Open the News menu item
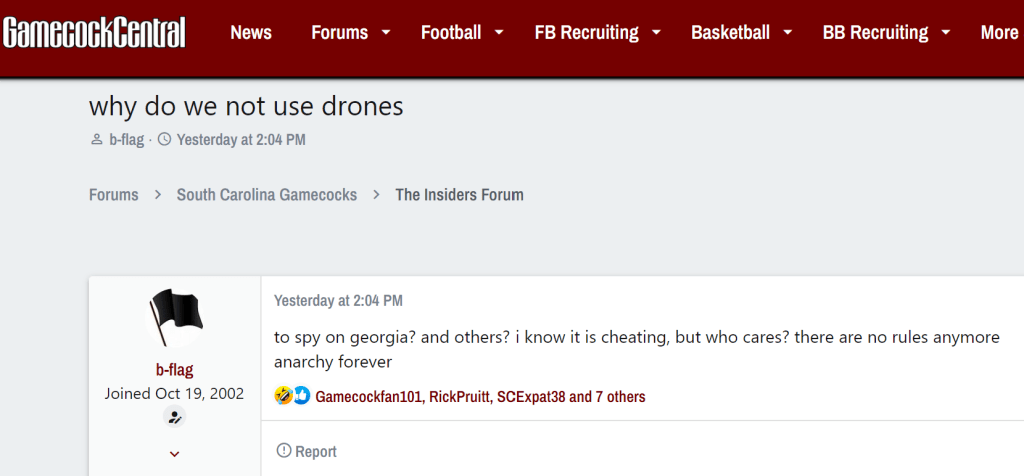Image resolution: width=1024 pixels, height=476 pixels. [x=251, y=33]
